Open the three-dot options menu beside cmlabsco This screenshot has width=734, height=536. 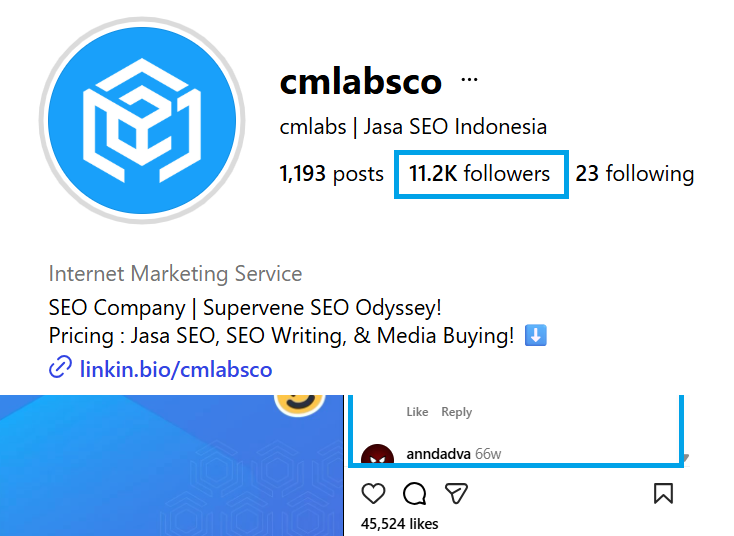click(x=469, y=80)
